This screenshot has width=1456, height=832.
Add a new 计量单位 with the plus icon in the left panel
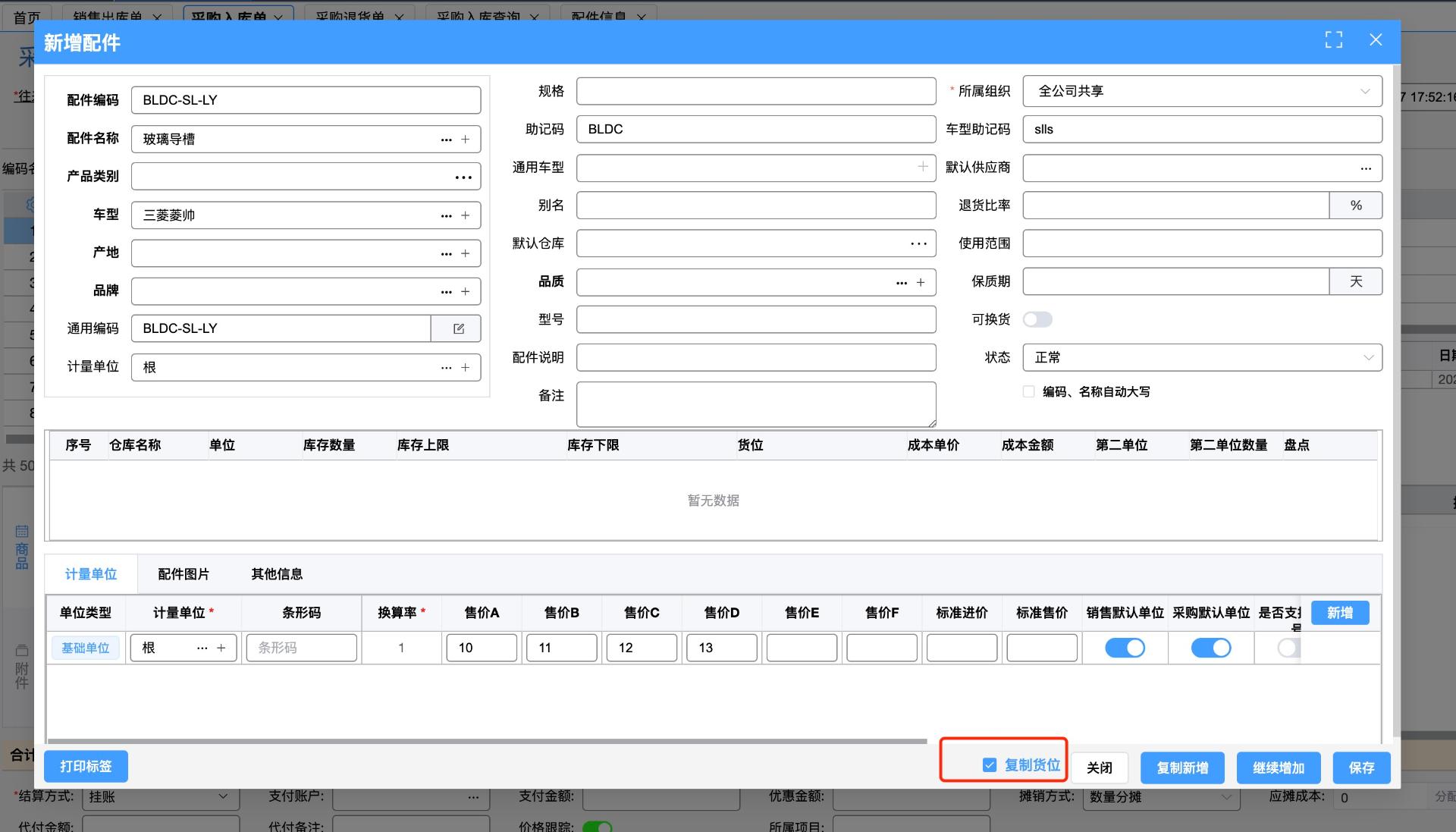(x=466, y=367)
